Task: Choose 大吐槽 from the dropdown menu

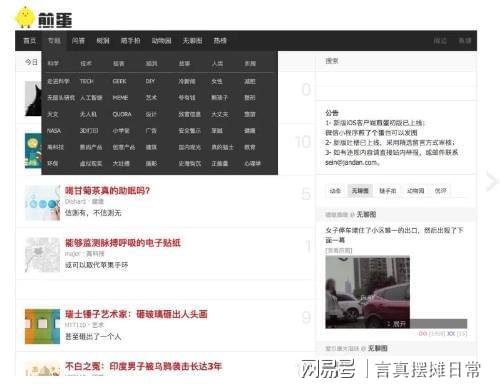Action: (x=121, y=164)
